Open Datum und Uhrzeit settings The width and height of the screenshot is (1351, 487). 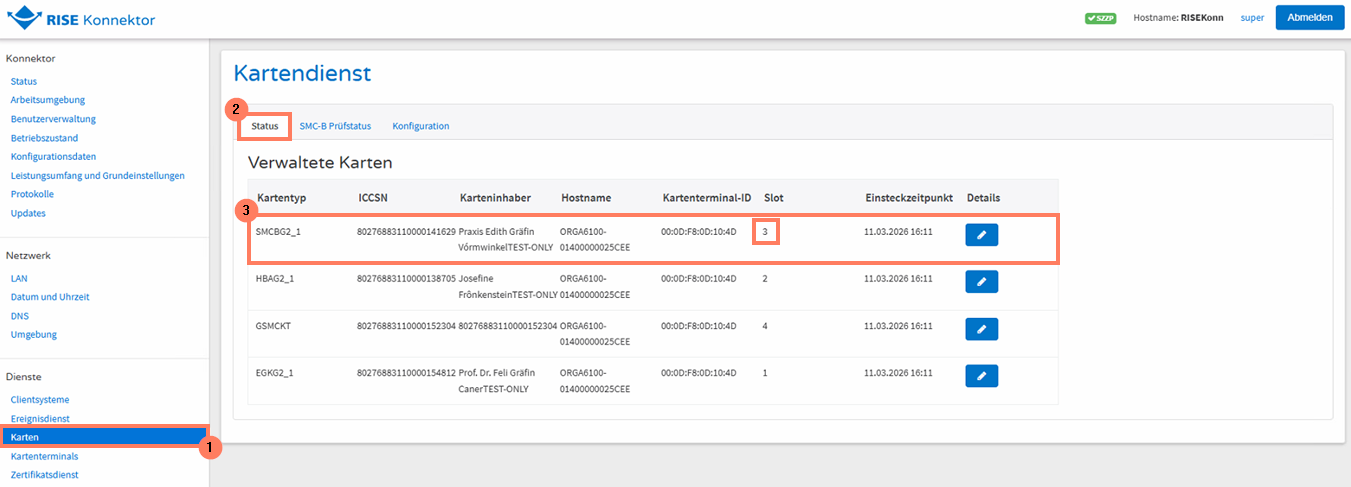click(x=50, y=297)
